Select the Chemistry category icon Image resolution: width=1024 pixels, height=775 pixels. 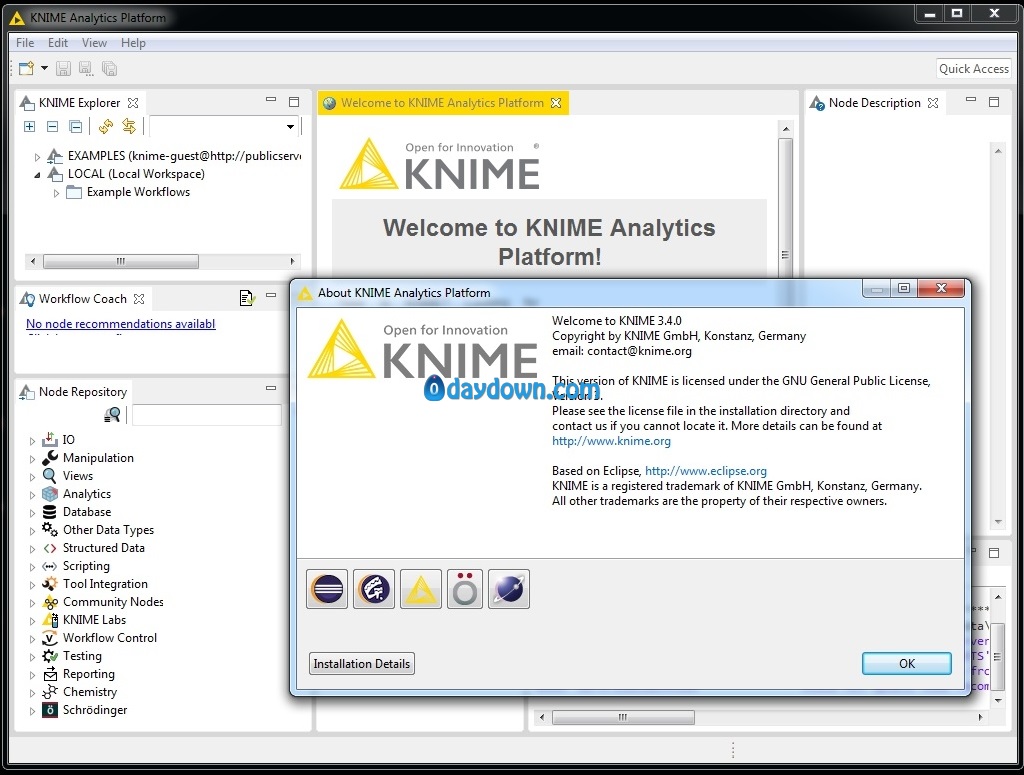click(50, 691)
